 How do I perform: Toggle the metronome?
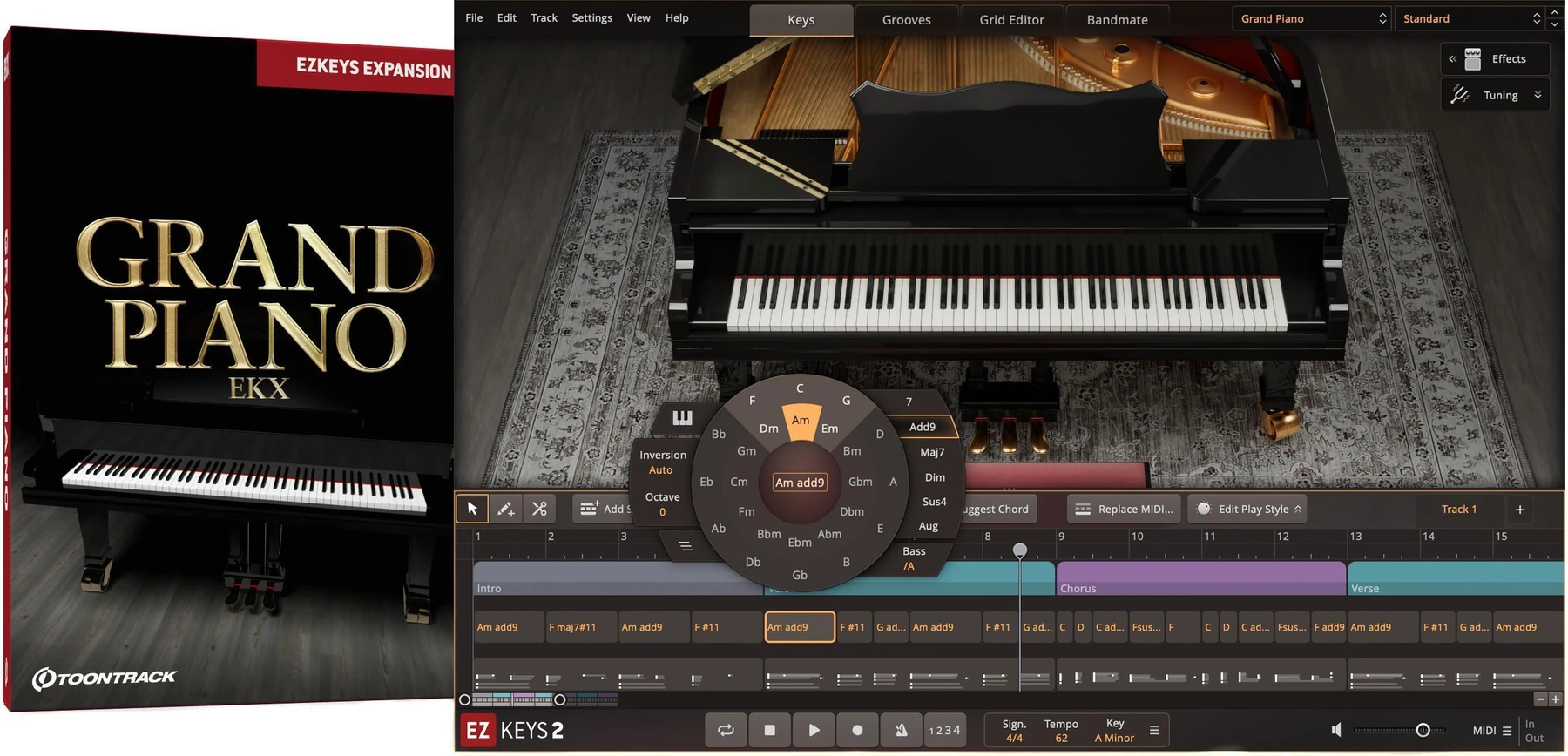902,730
